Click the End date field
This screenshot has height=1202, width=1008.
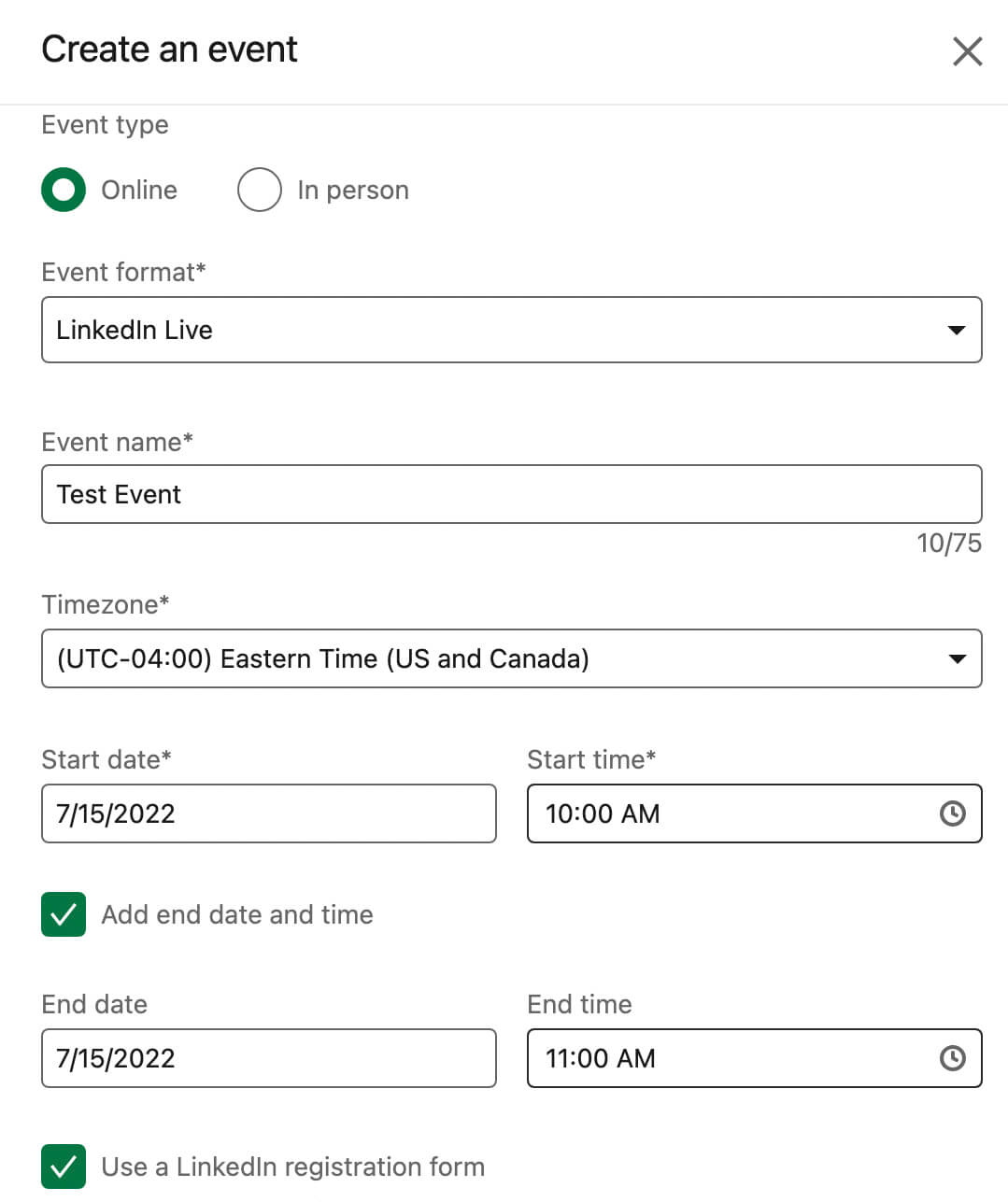[269, 1058]
